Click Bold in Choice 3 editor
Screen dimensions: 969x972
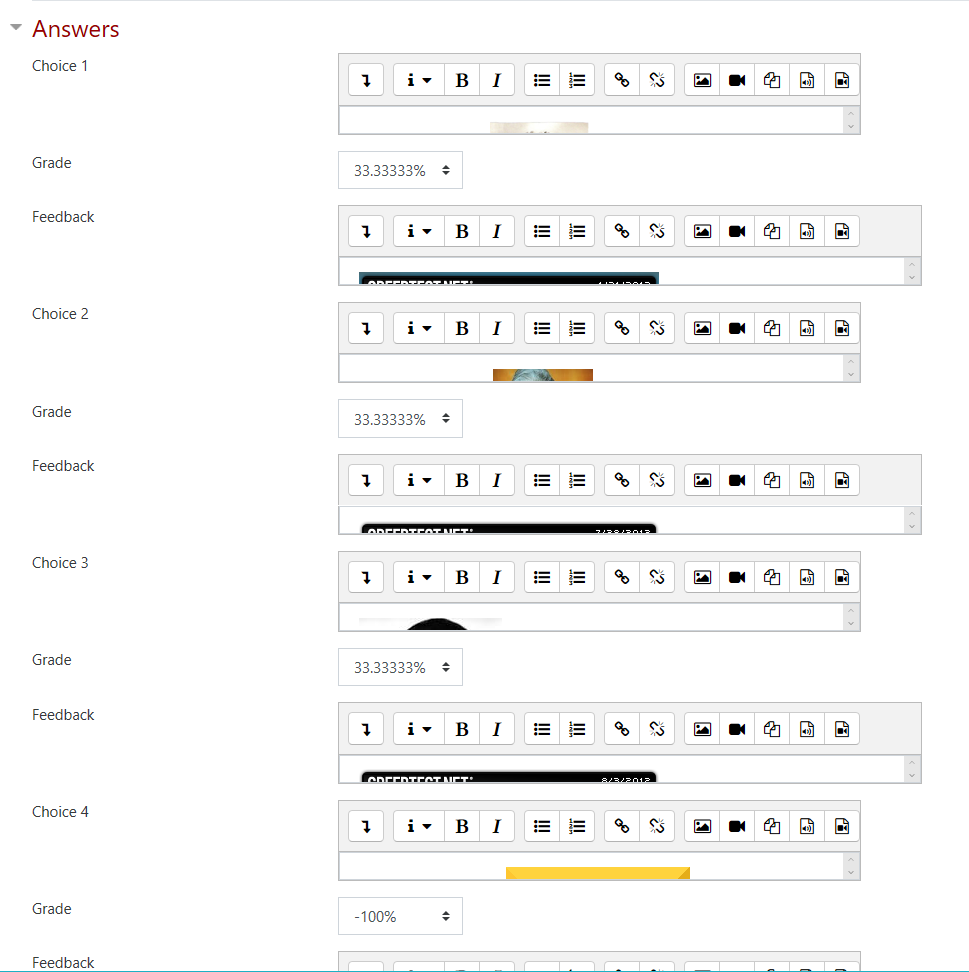pyautogui.click(x=462, y=577)
